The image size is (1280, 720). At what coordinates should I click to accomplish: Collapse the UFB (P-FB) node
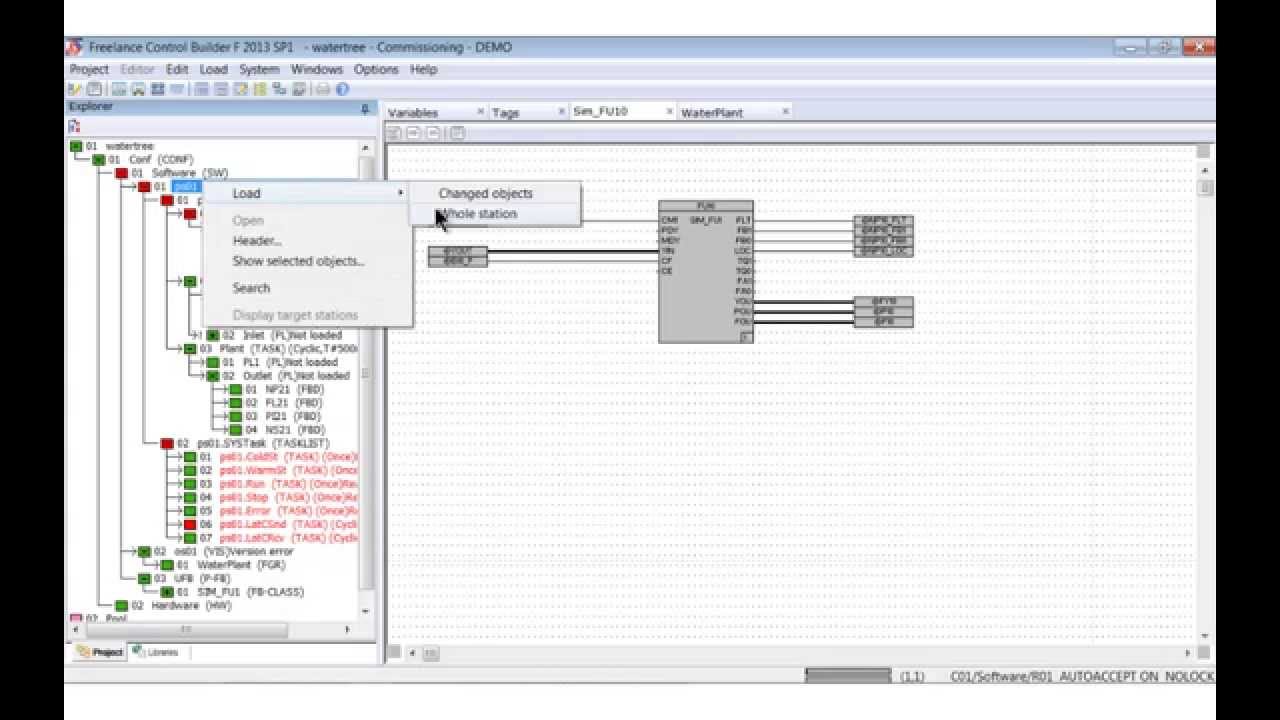point(144,578)
